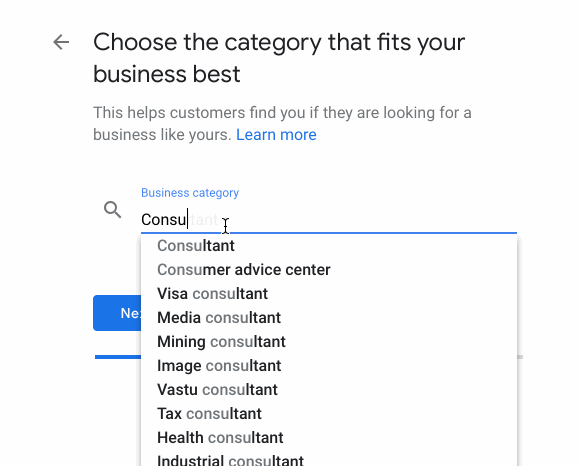Choose Image consultant option

[x=329, y=366]
